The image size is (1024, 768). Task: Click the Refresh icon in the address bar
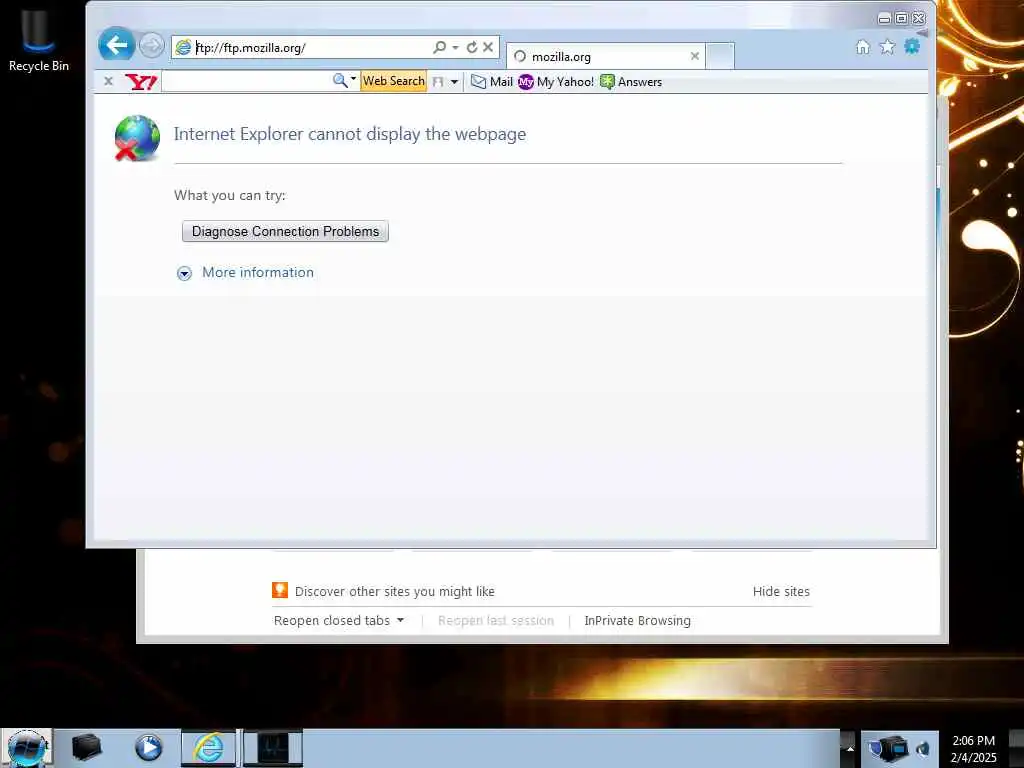tap(472, 47)
